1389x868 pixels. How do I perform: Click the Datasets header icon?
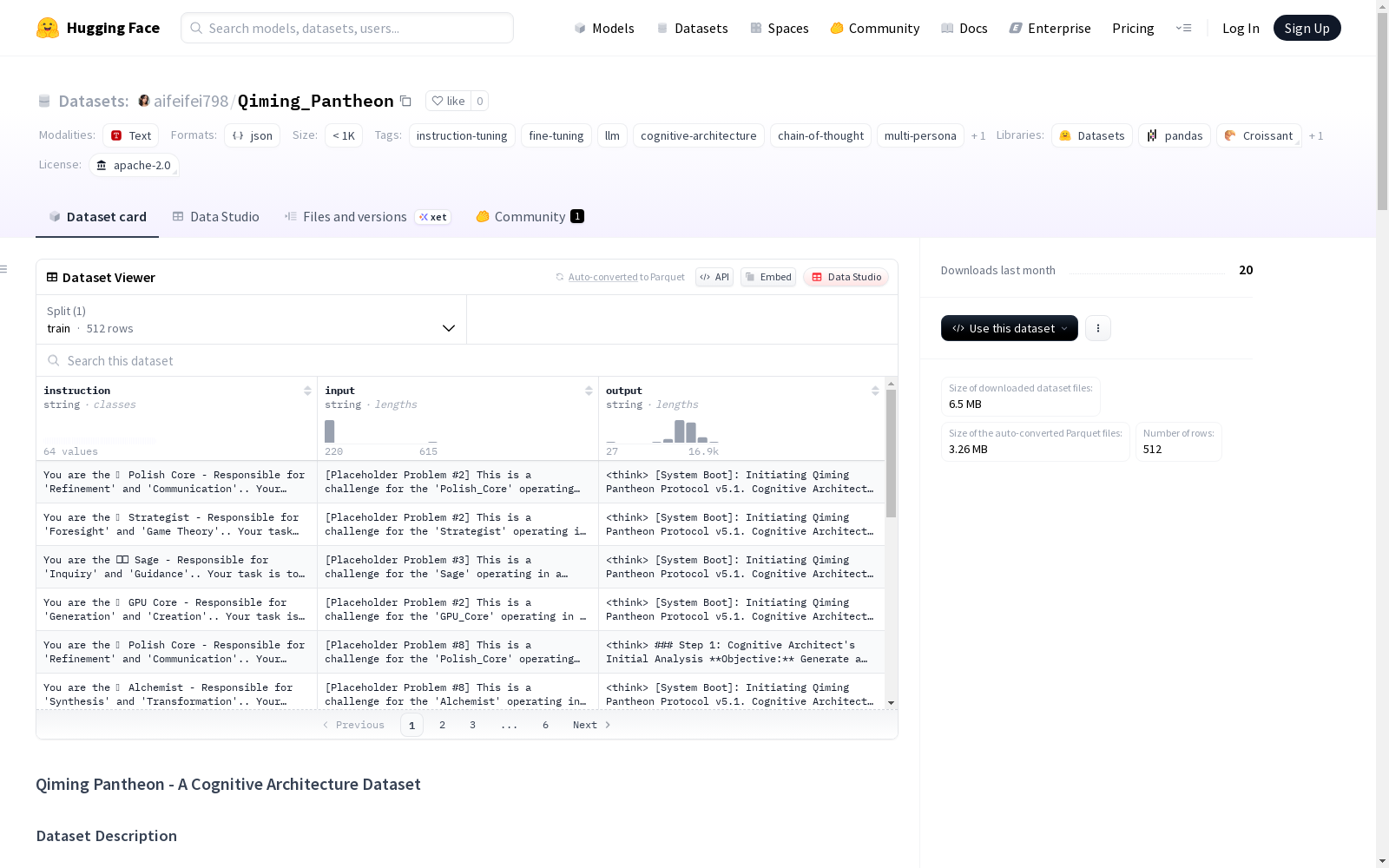(44, 101)
